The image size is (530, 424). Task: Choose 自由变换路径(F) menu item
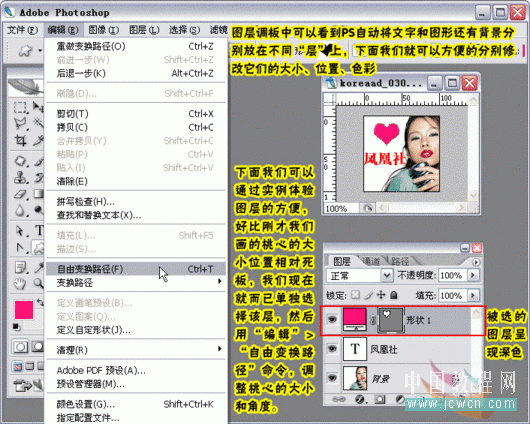click(x=136, y=269)
